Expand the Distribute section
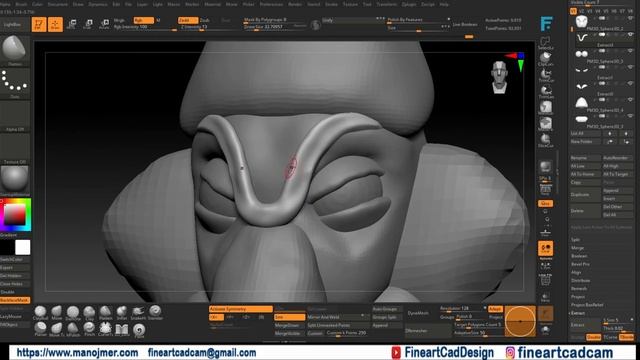 [x=580, y=280]
